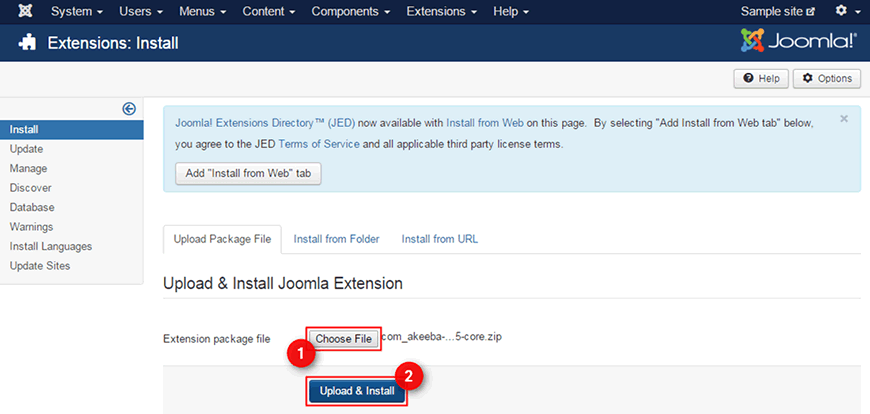Open the JED Terms of Service link

coord(318,144)
